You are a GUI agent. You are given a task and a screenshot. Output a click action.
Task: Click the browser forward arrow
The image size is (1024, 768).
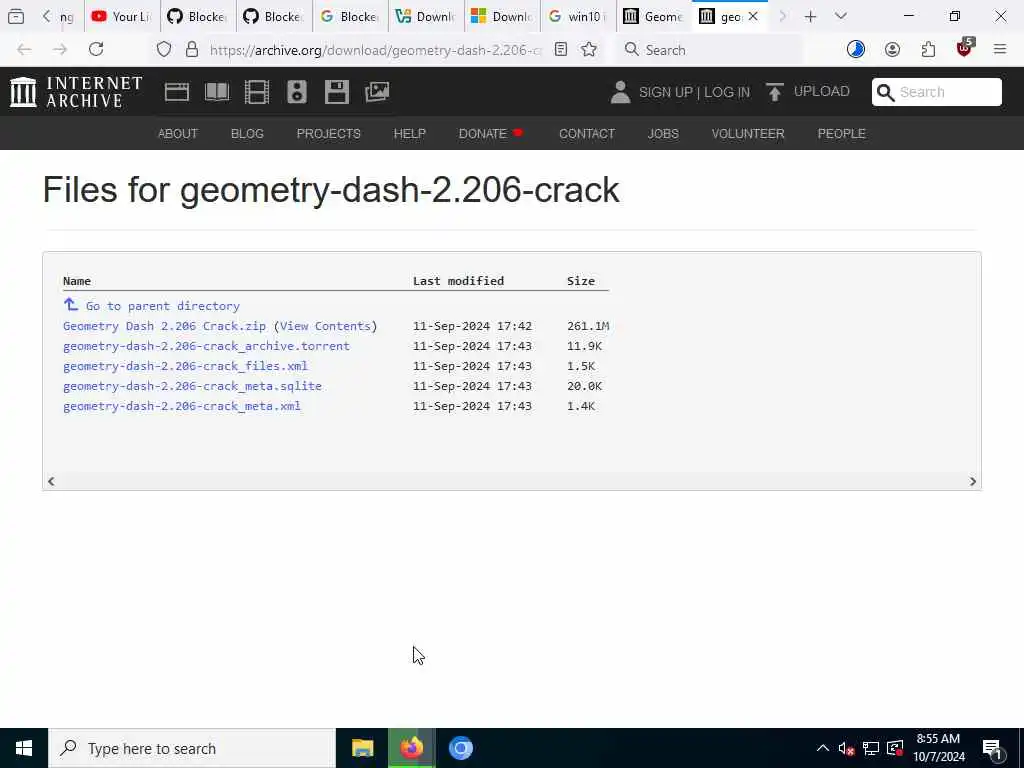[x=60, y=50]
